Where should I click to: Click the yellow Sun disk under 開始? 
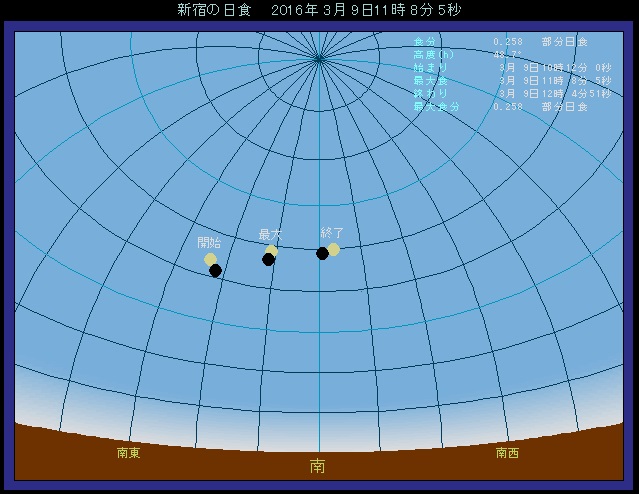point(210,259)
